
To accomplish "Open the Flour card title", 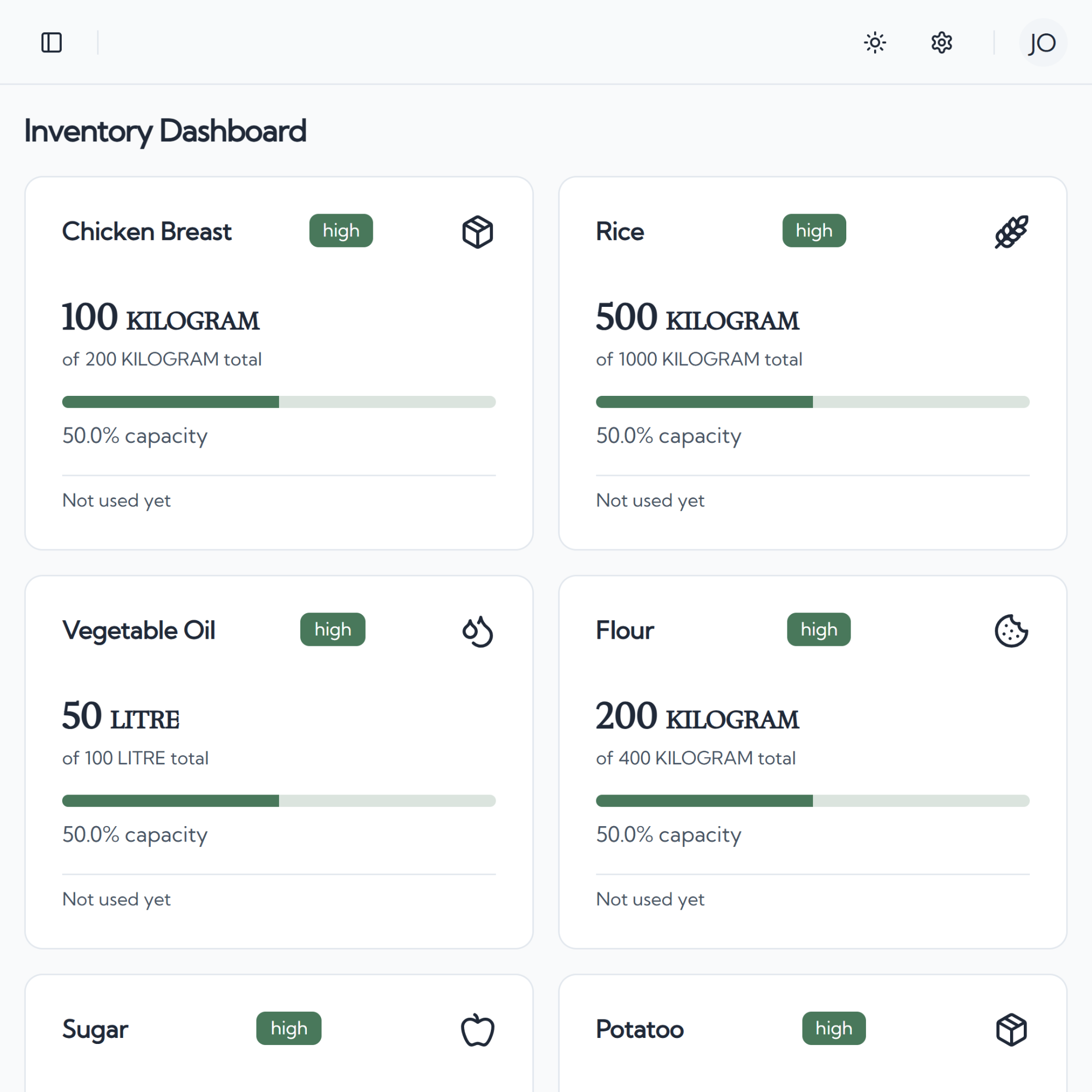I will point(625,630).
